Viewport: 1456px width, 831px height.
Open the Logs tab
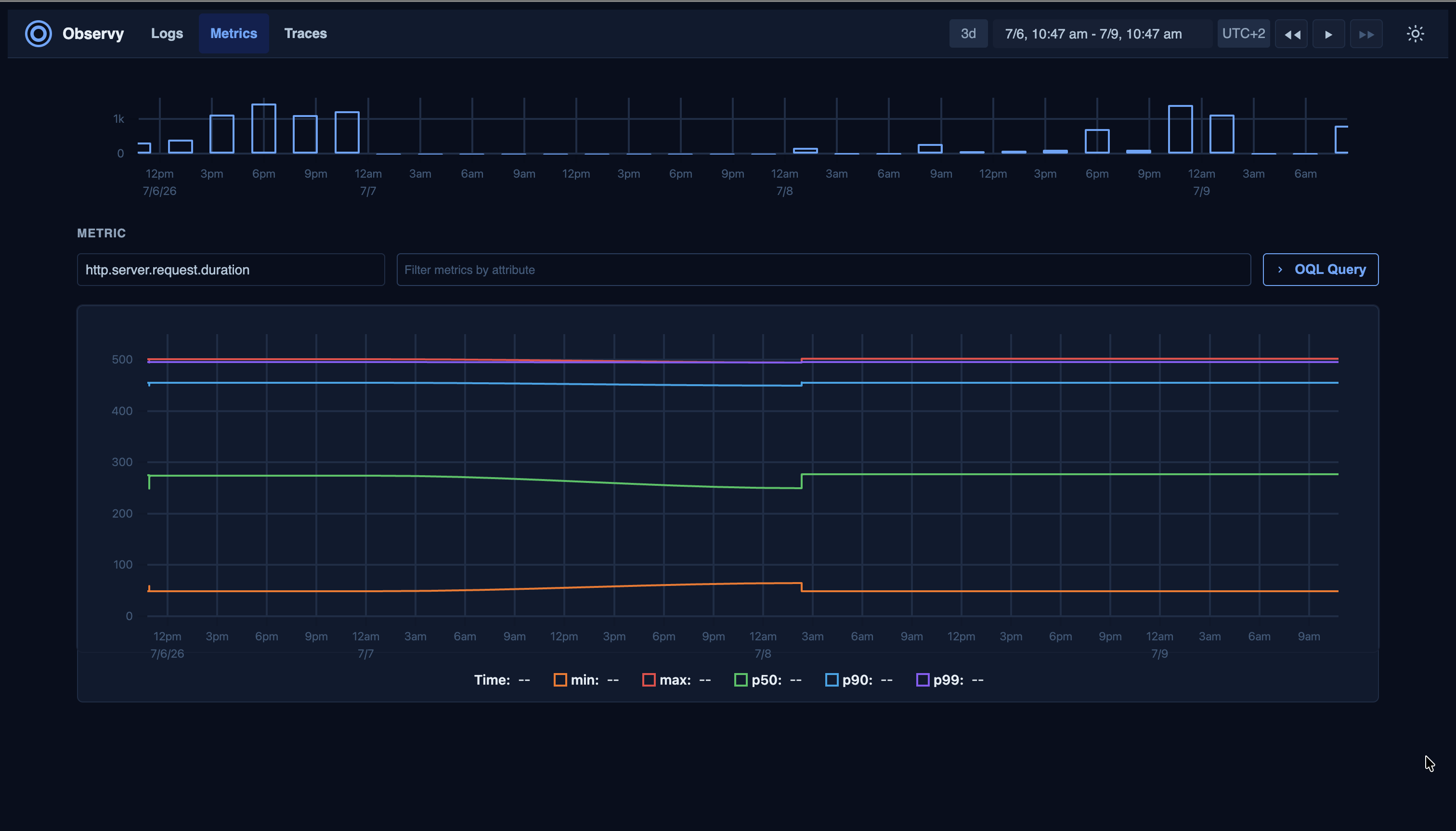pyautogui.click(x=167, y=34)
